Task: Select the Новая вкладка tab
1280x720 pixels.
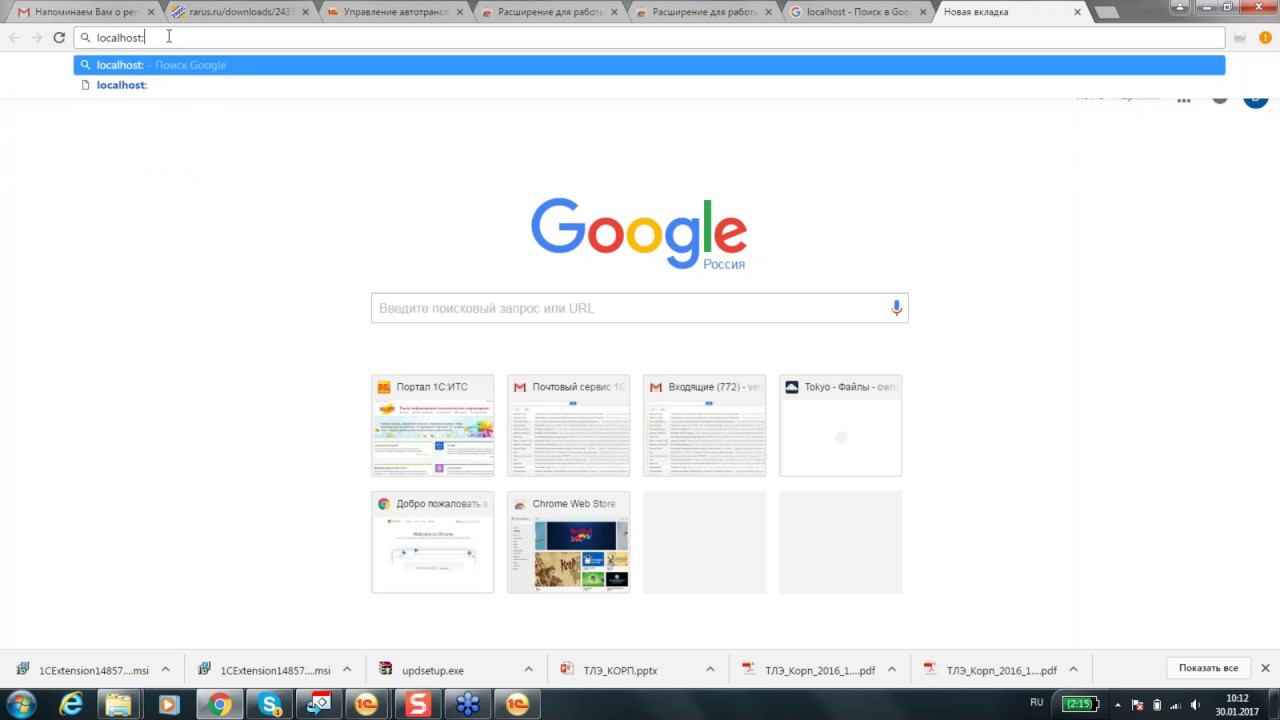Action: click(x=1010, y=12)
